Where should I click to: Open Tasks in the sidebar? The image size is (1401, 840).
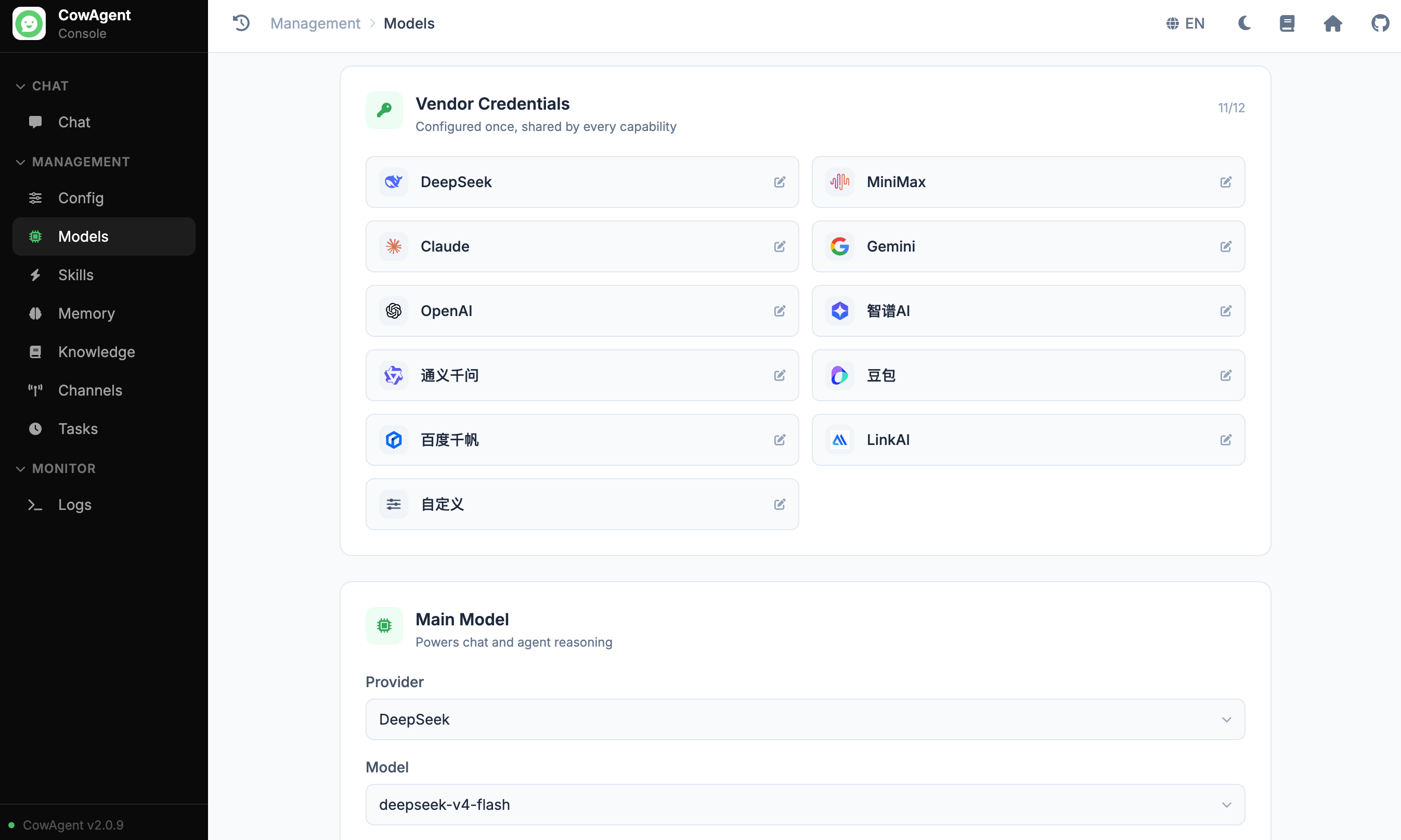click(x=103, y=429)
